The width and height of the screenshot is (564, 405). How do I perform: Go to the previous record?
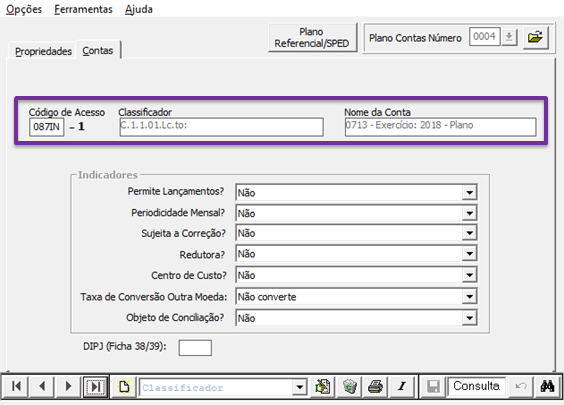coord(42,387)
